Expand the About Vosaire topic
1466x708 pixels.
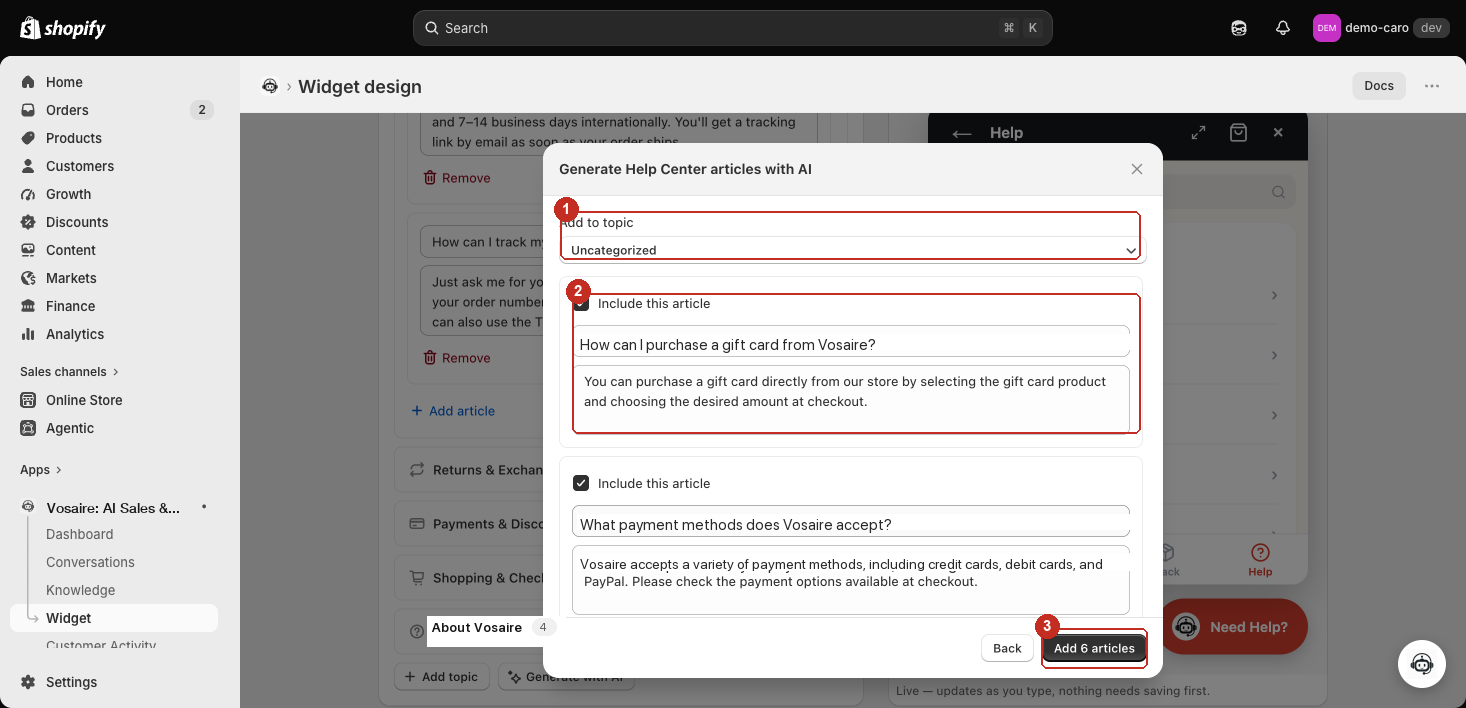(x=477, y=628)
